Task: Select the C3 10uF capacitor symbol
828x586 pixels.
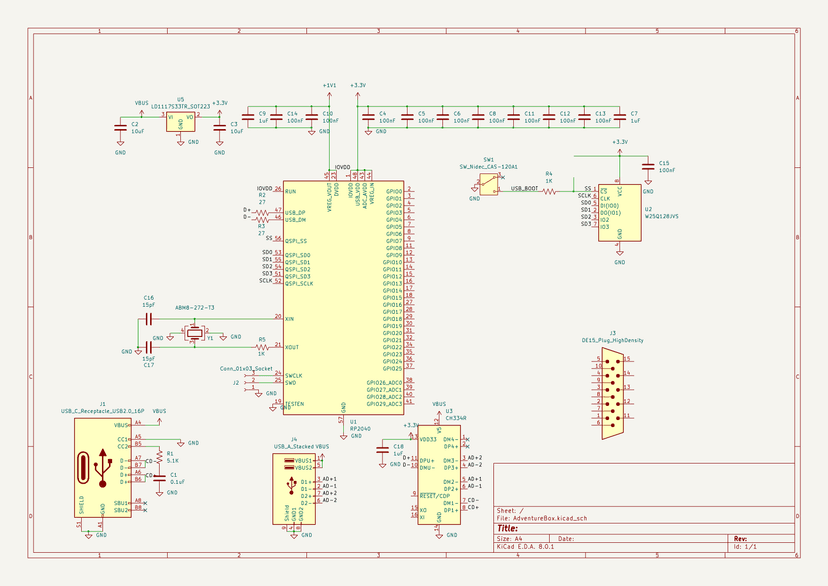Action: 220,128
